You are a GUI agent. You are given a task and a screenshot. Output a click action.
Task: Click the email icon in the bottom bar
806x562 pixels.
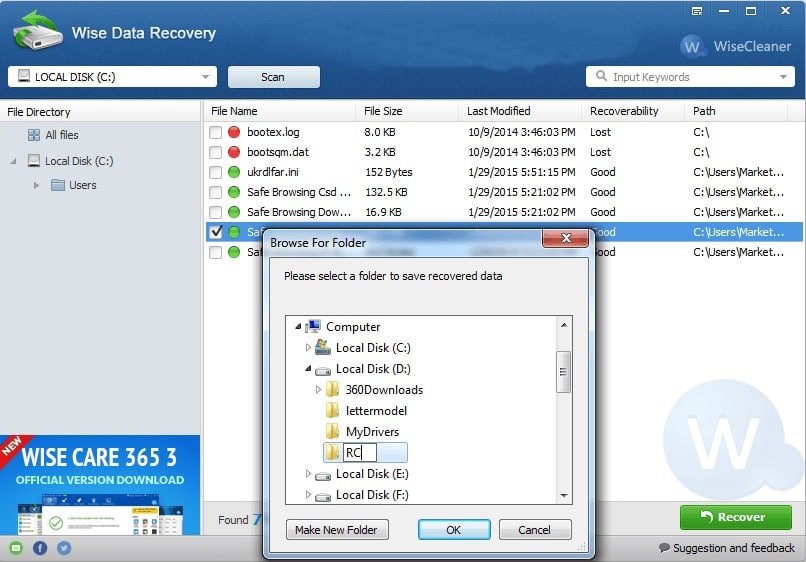pyautogui.click(x=16, y=548)
